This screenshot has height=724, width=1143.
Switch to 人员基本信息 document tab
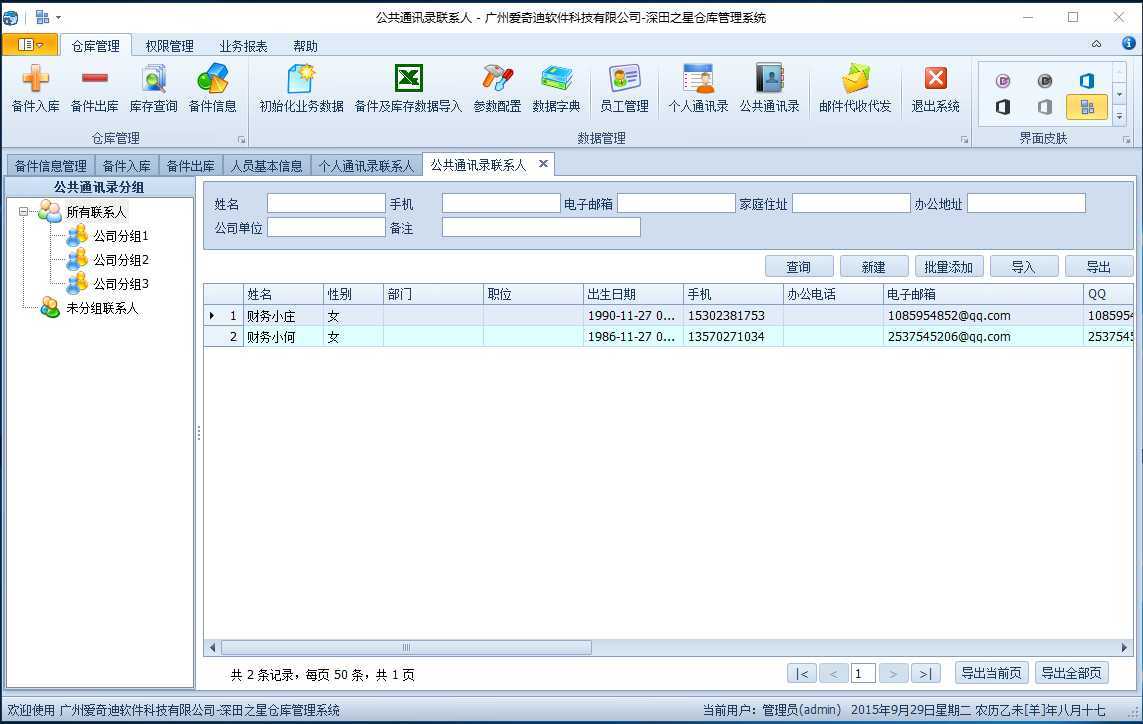[266, 166]
